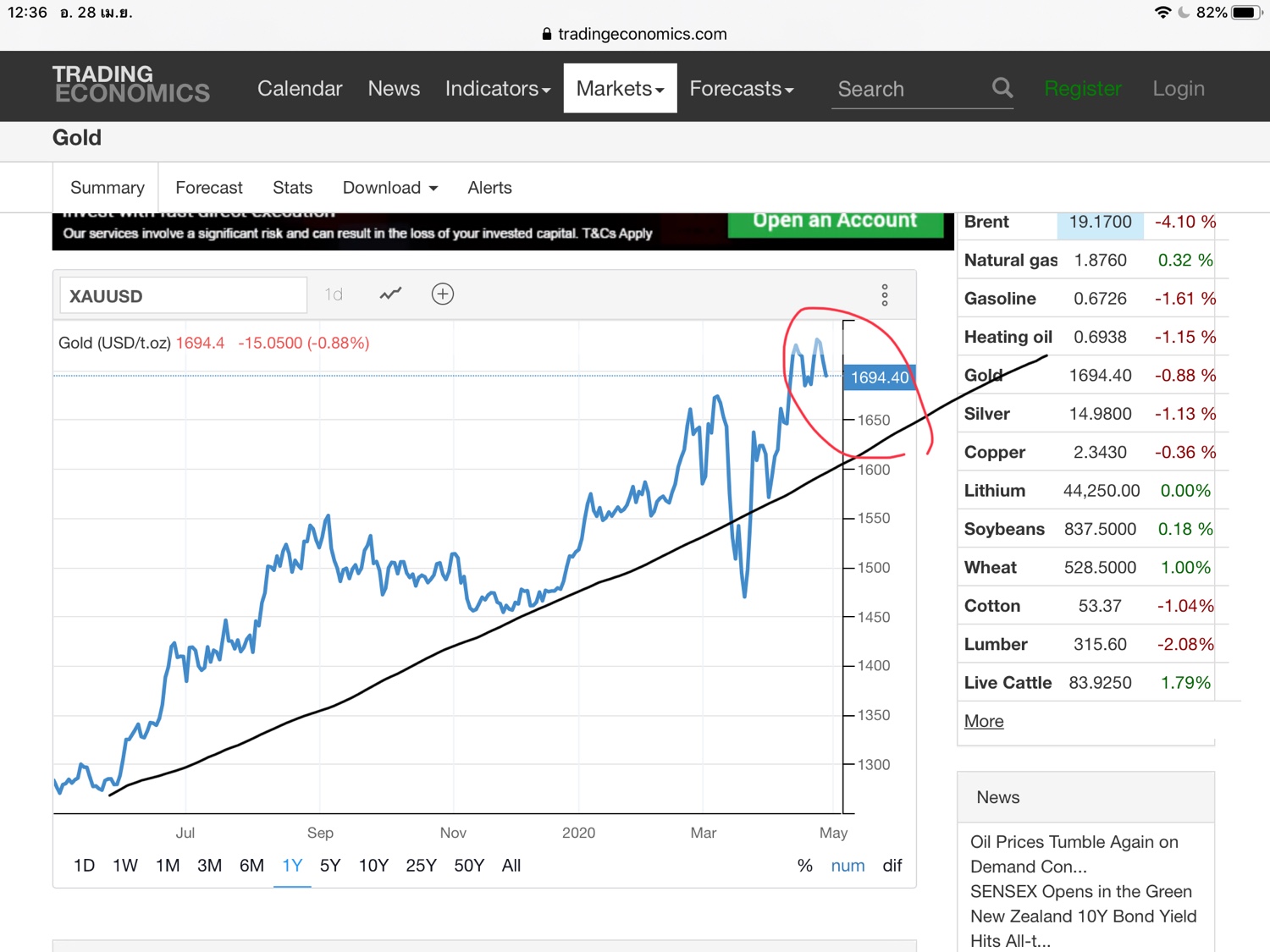Open the Lithium commodity link
The image size is (1270, 952).
pos(995,491)
